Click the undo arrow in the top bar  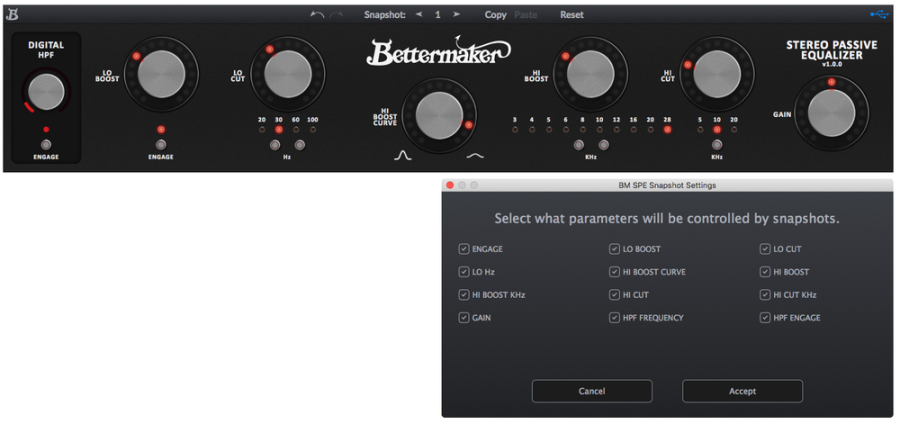click(x=317, y=15)
